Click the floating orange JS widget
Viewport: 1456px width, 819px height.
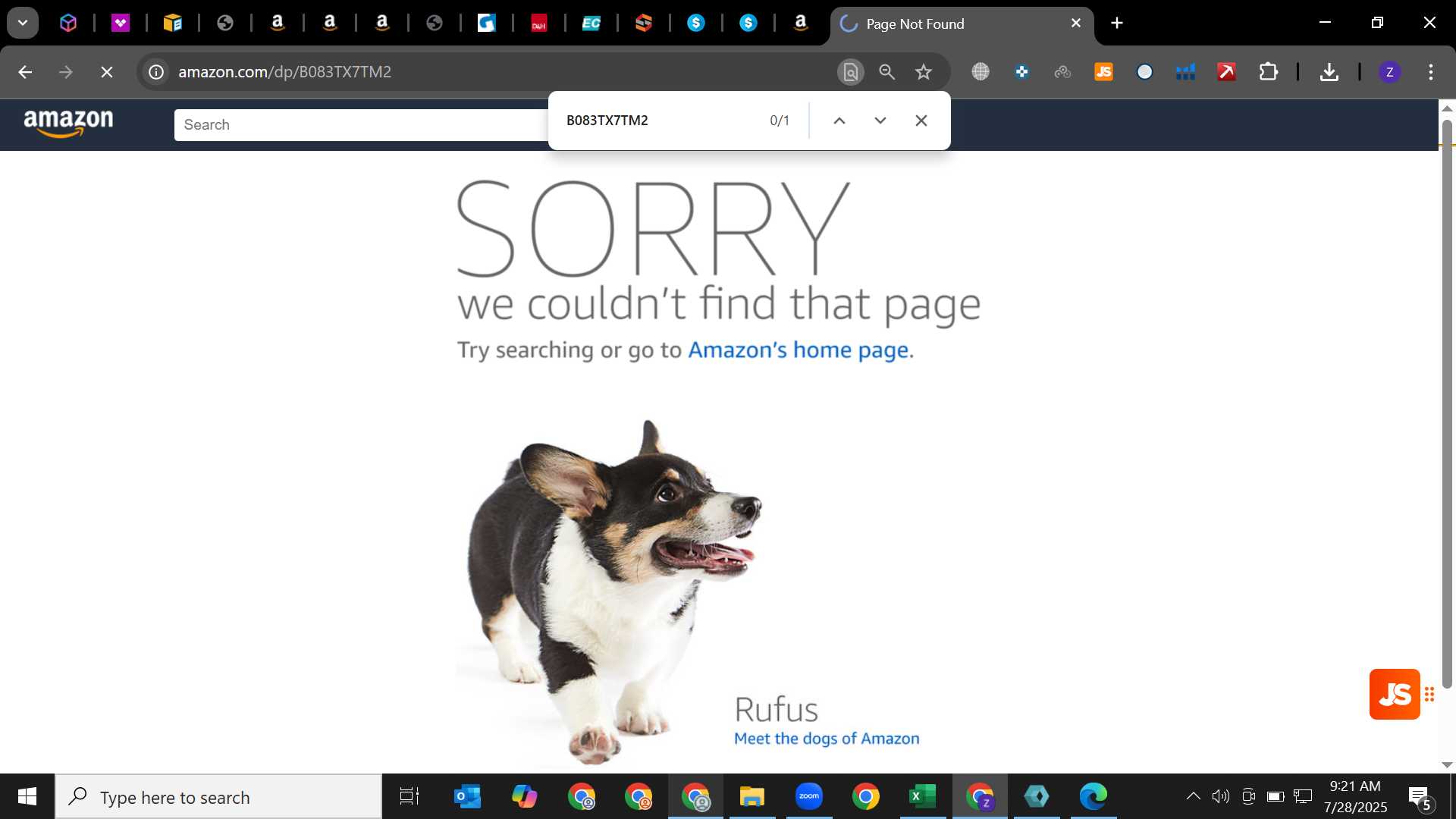point(1395,694)
